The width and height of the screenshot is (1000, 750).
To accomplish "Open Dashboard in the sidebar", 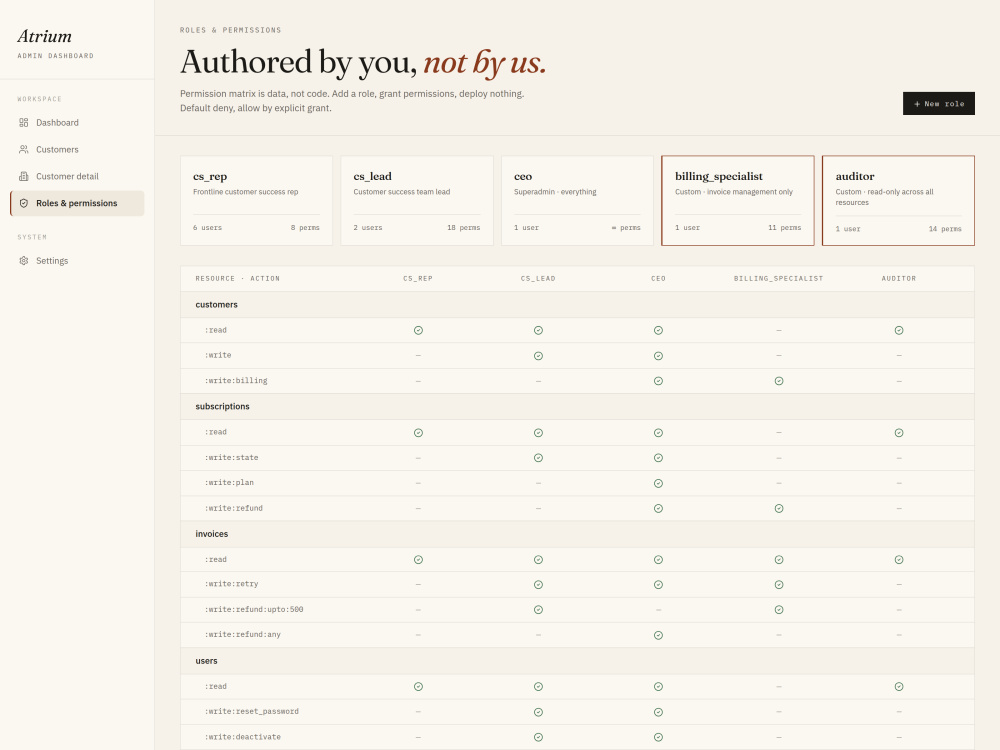I will 77,122.
